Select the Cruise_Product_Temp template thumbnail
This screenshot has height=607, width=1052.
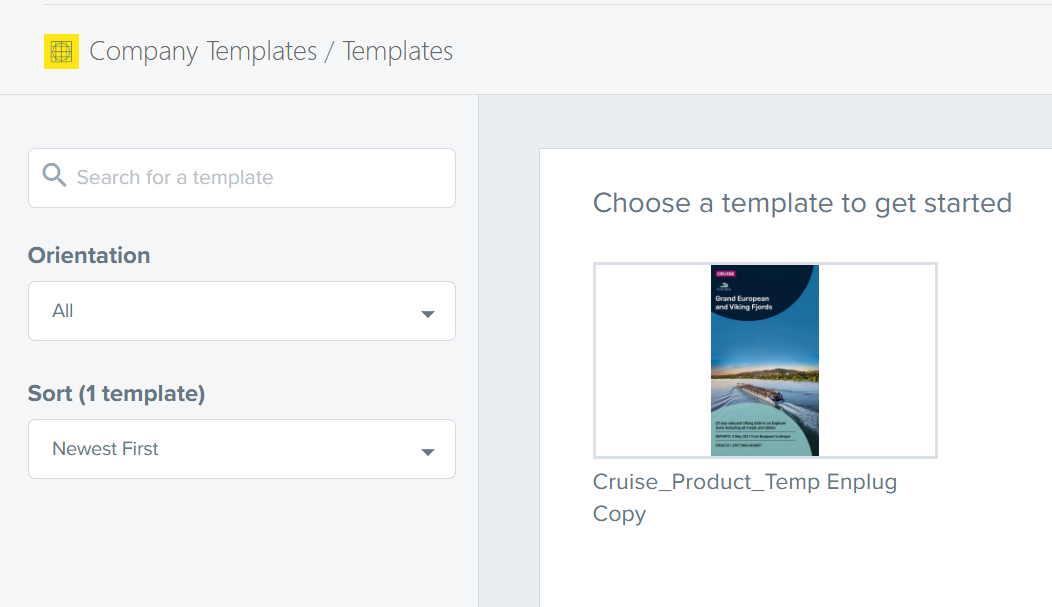pos(765,360)
